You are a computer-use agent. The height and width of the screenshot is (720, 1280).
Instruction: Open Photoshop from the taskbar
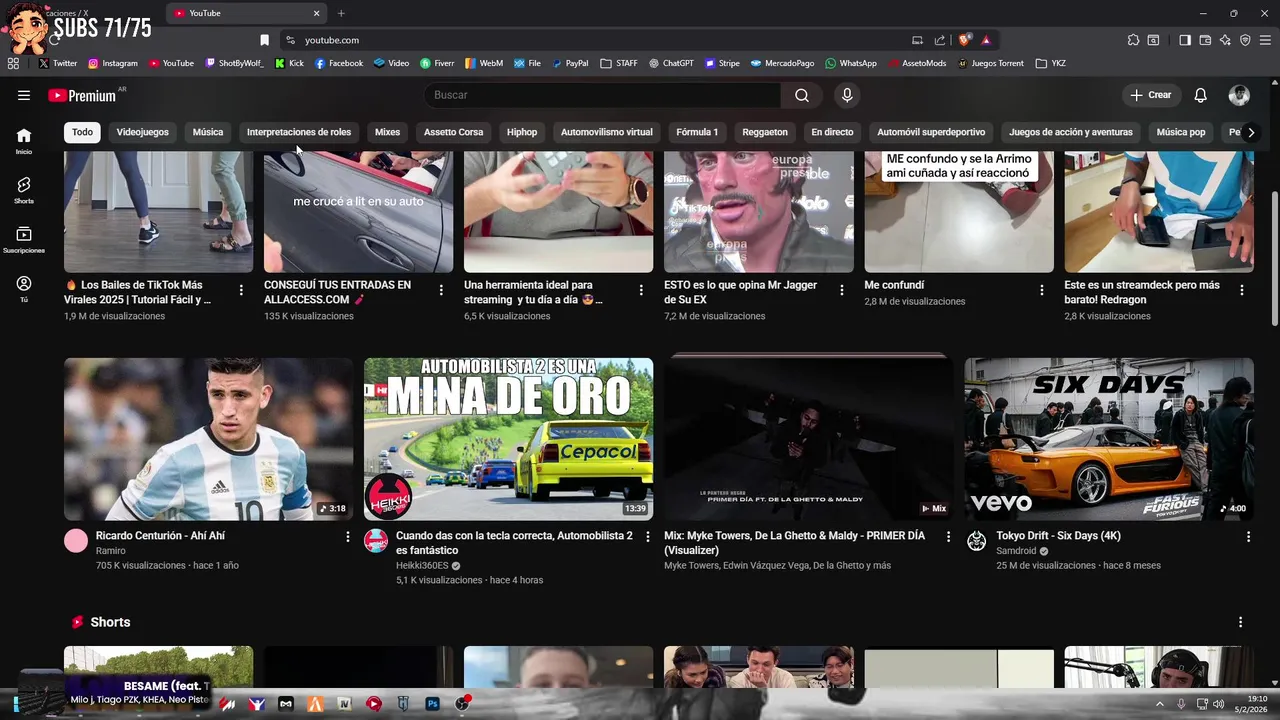click(x=433, y=704)
